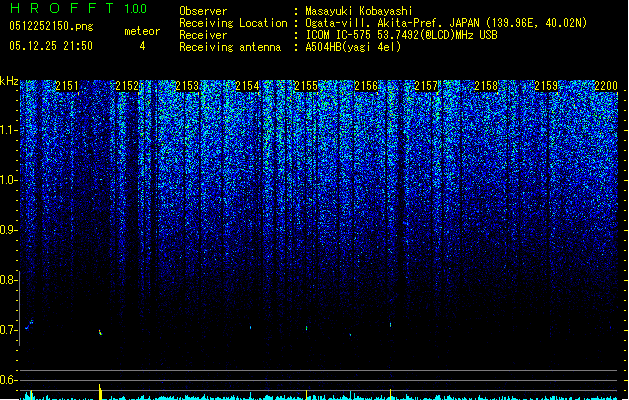The height and width of the screenshot is (400, 629).
Task: Click the 1.1 frequency axis label
Action: 7,130
